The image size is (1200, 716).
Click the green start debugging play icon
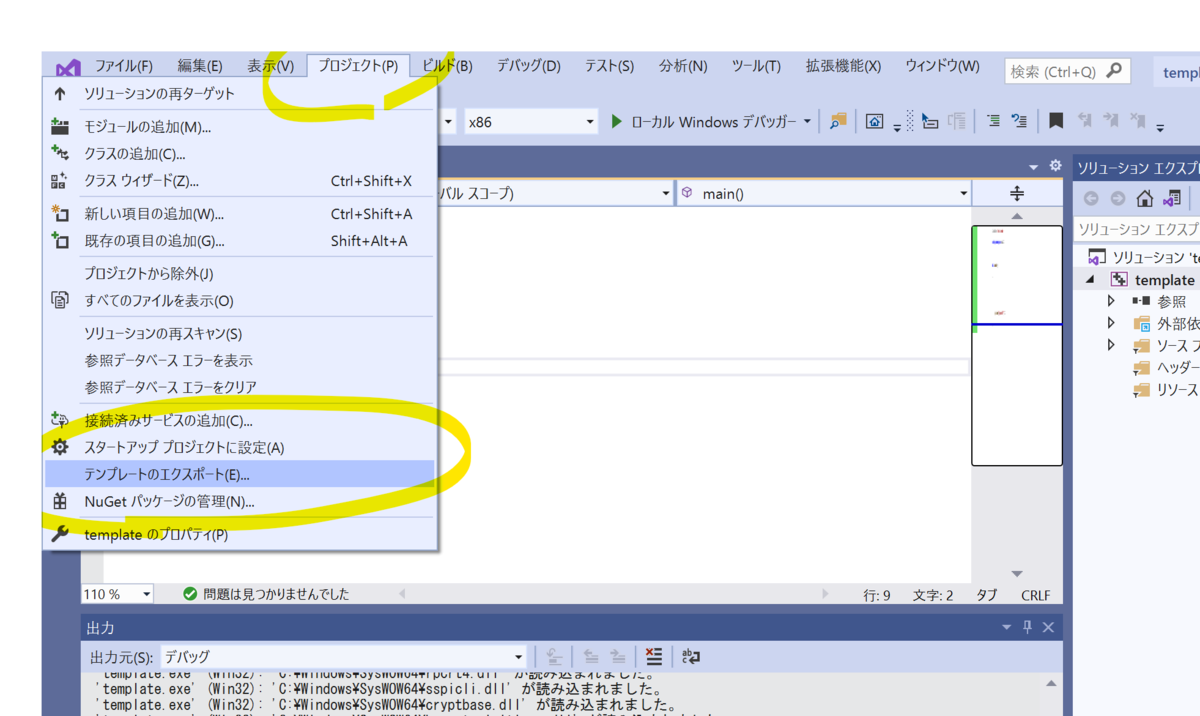(x=617, y=122)
